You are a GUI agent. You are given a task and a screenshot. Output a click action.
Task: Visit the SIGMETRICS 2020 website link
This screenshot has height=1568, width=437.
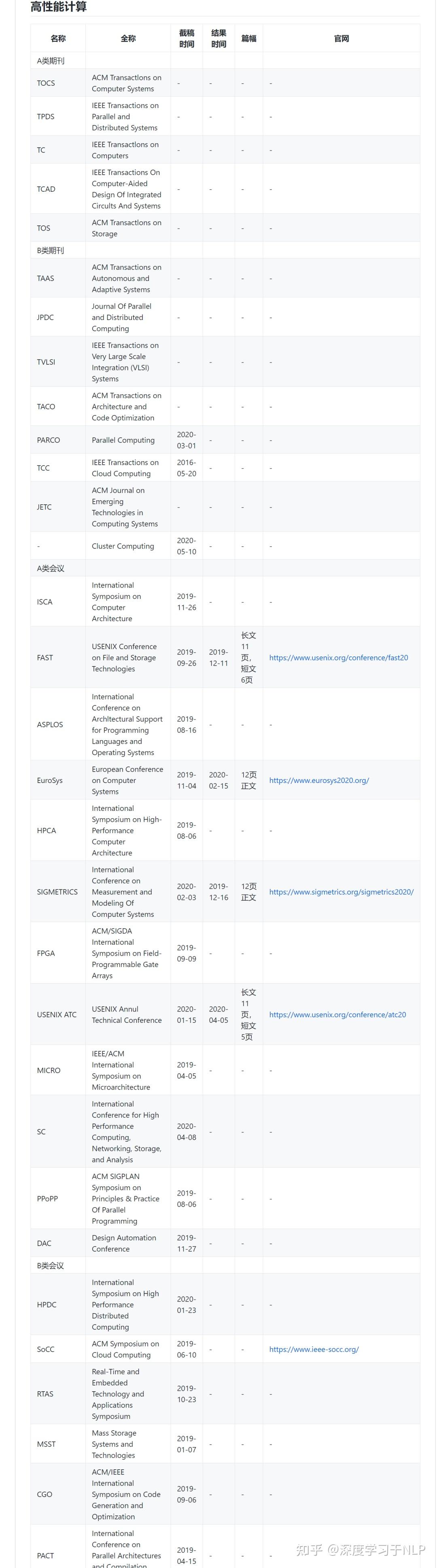(341, 892)
